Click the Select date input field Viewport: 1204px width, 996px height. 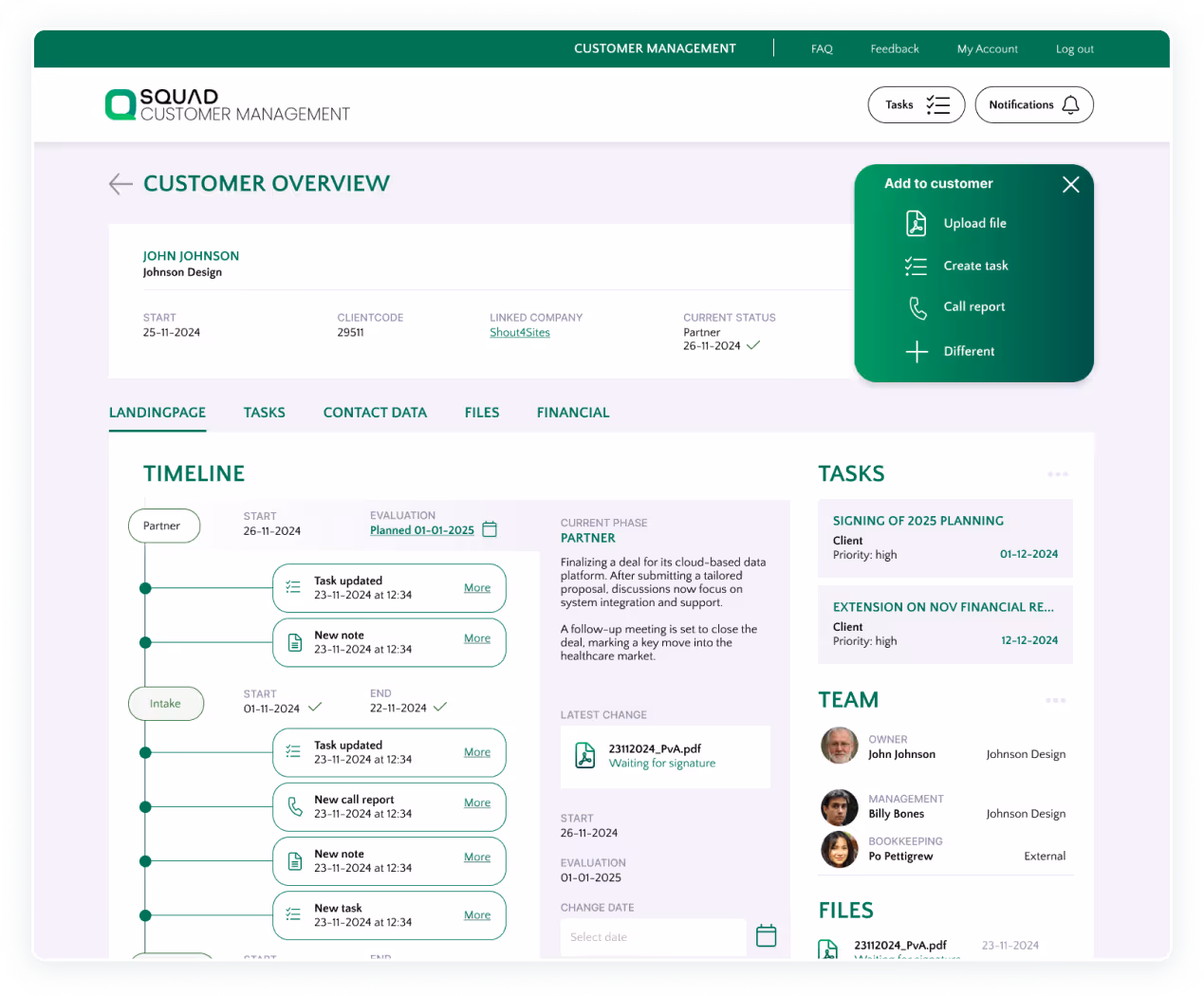(653, 937)
